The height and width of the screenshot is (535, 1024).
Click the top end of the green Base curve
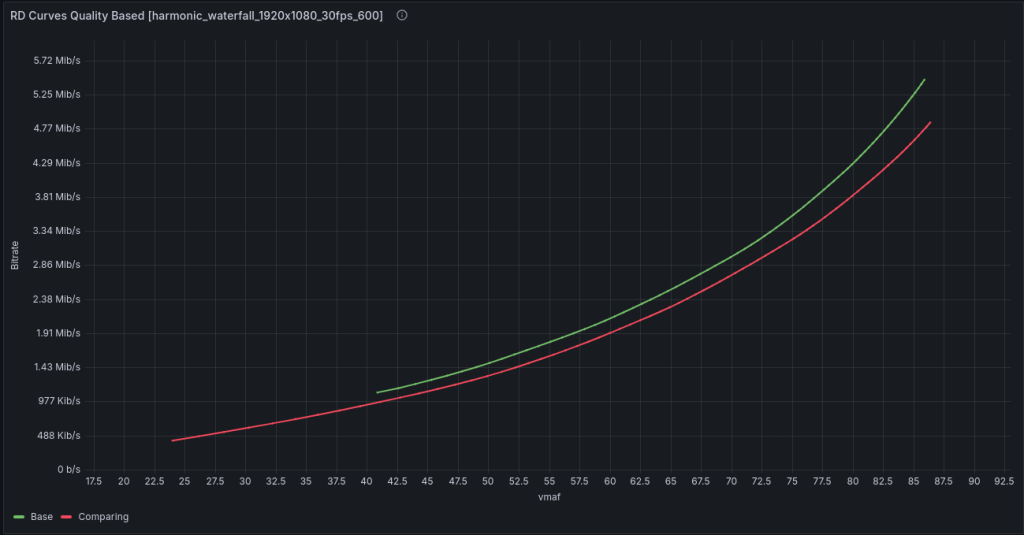924,79
